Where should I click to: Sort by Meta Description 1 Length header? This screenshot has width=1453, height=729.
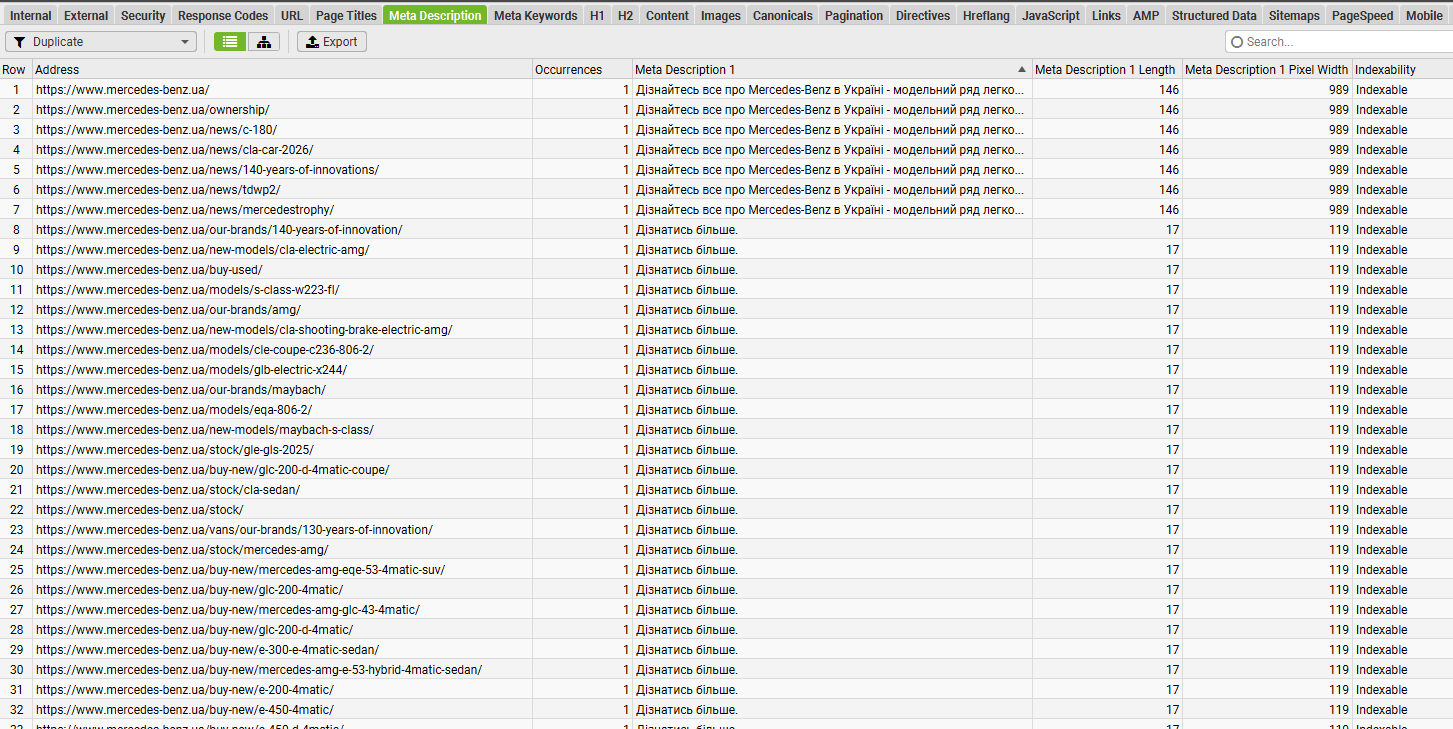[1107, 70]
